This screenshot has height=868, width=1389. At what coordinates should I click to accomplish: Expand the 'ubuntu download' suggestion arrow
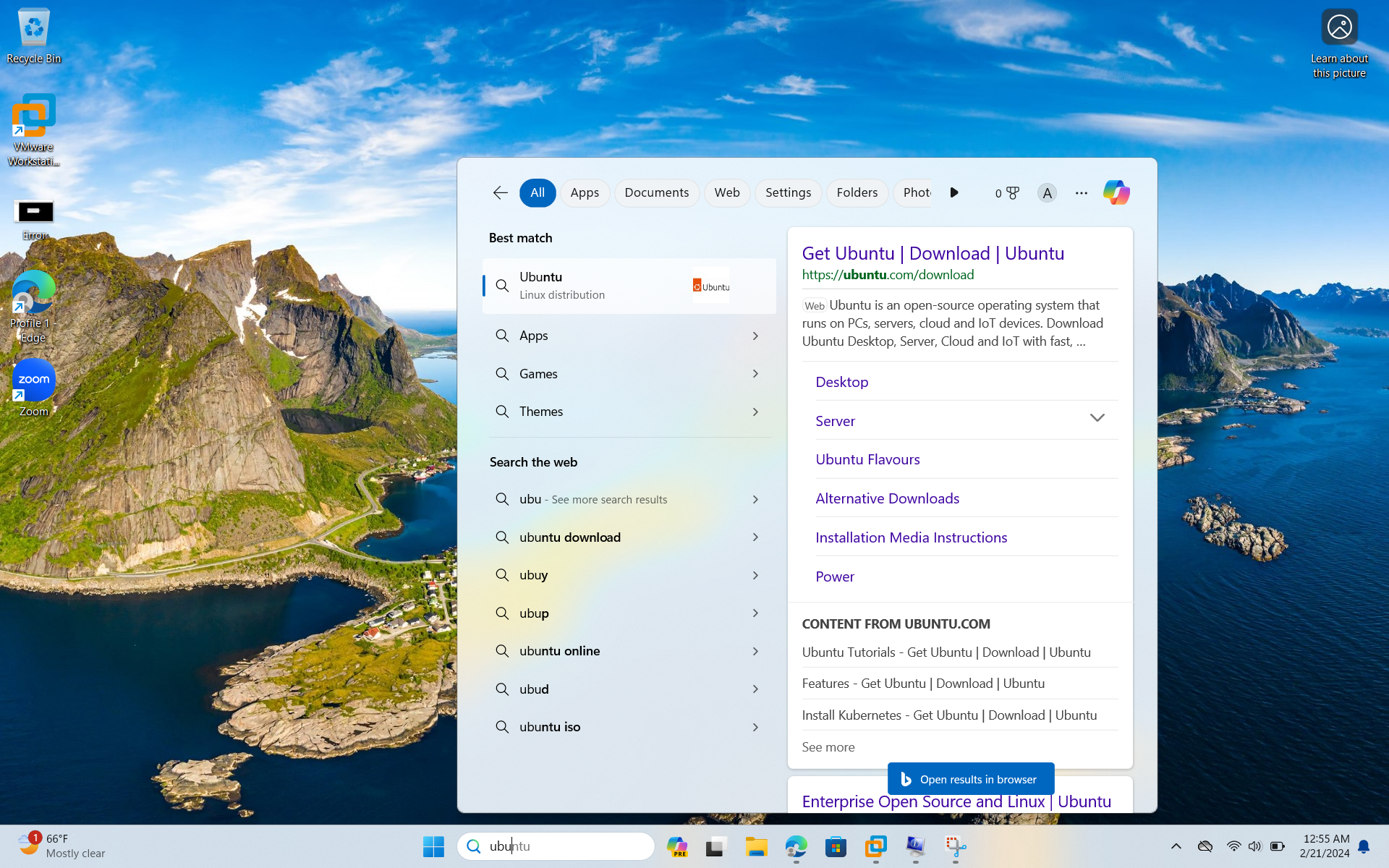click(x=755, y=537)
